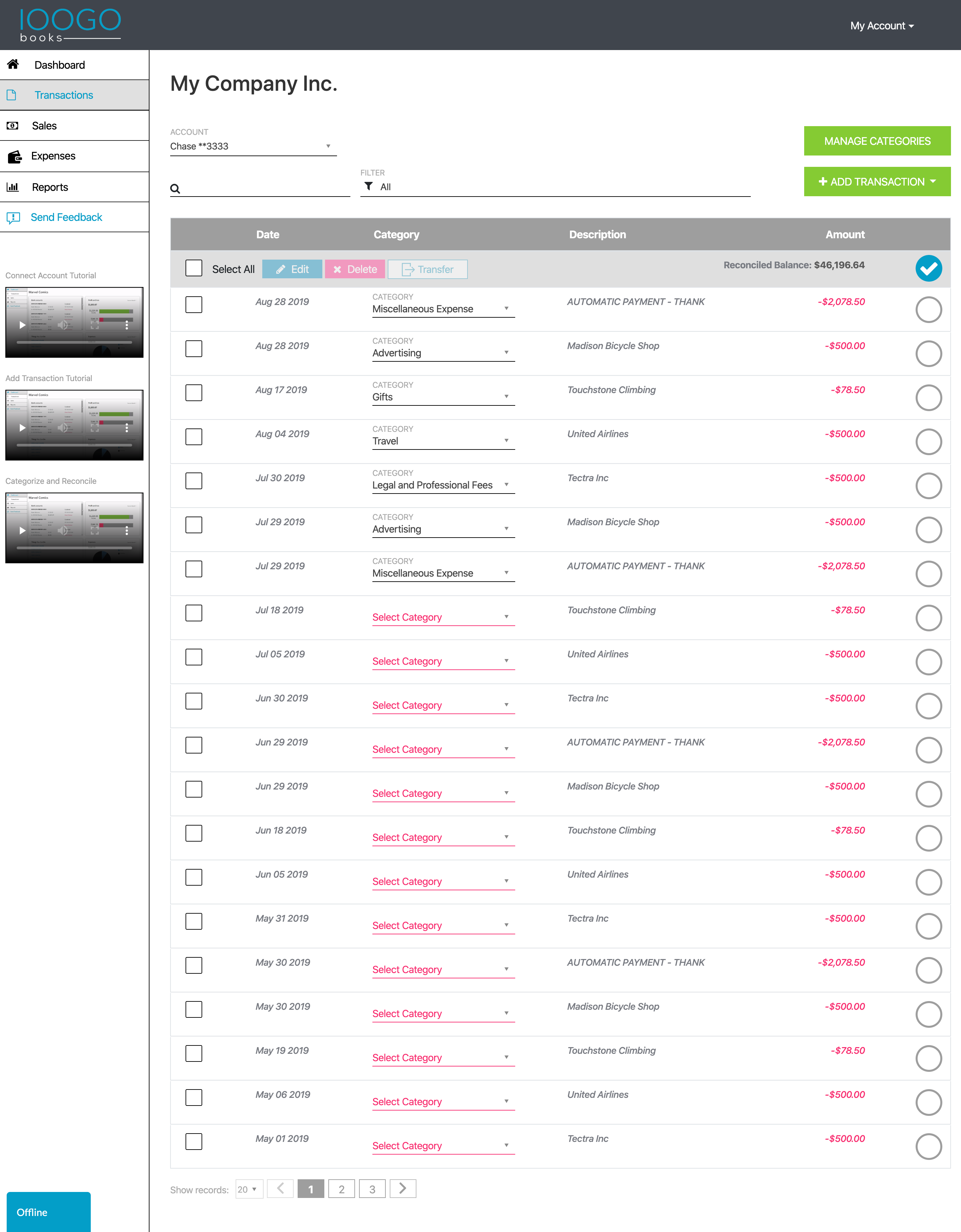Toggle fullscreen on Categorize and Reconcile video
961x1232 pixels.
pyautogui.click(x=95, y=530)
